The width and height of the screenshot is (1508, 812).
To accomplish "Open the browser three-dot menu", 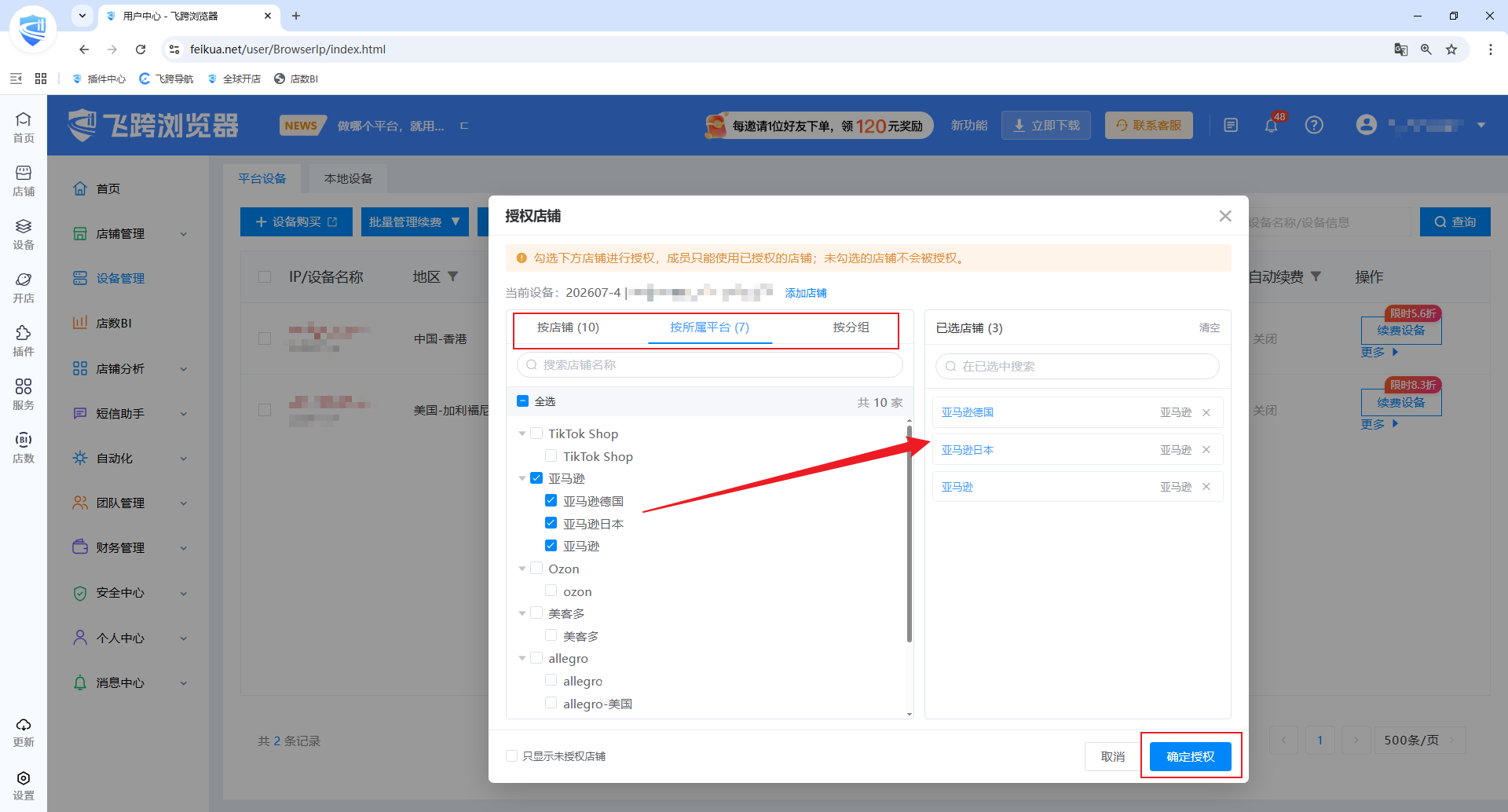I will (1491, 49).
